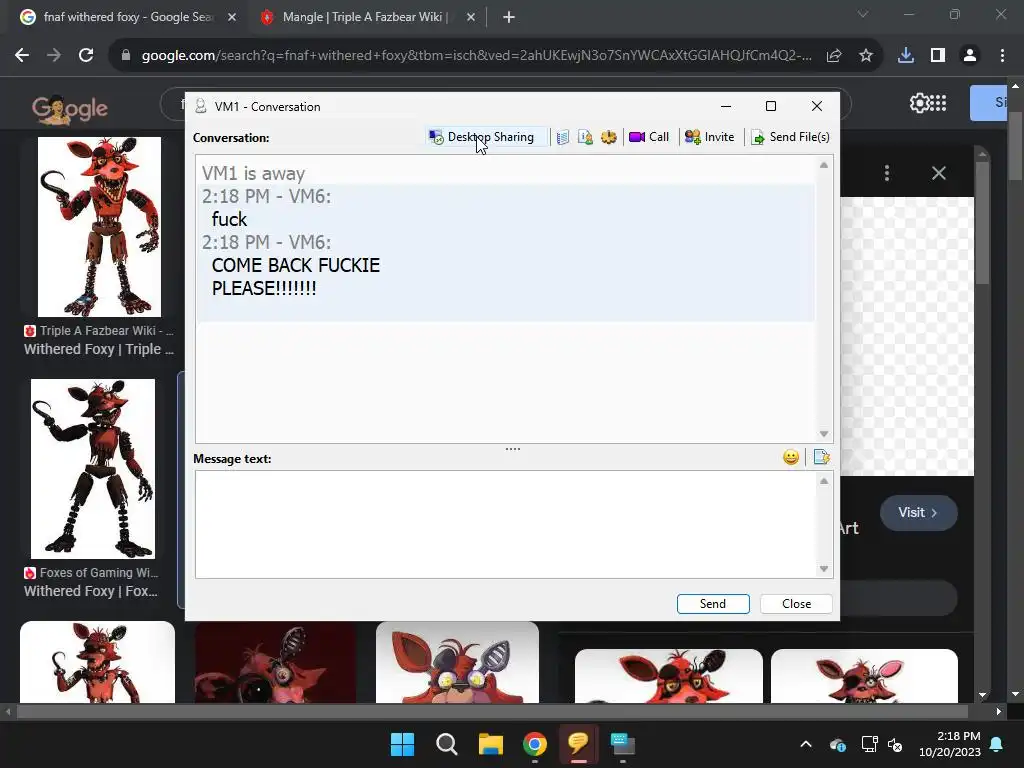This screenshot has height=768, width=1024.
Task: Click the yellow chat messenger taskbar icon
Action: 579,744
